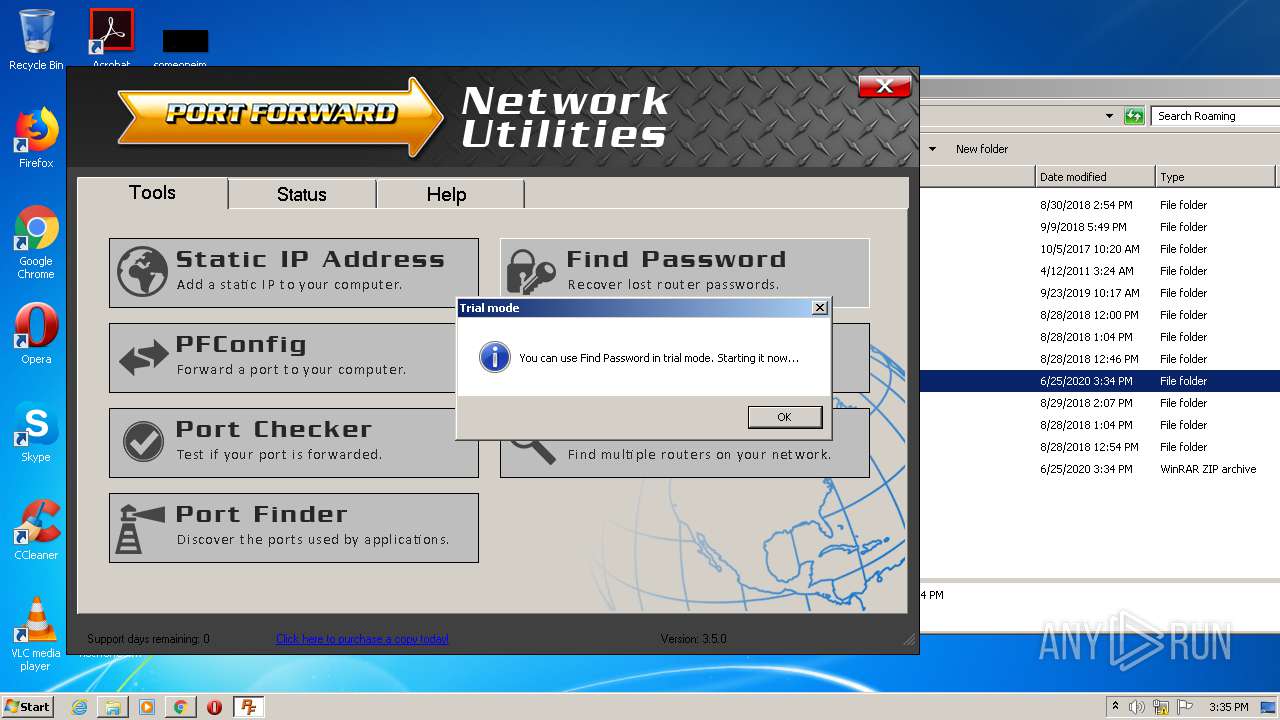1280x720 pixels.
Task: Click the Port Forward arrow logo
Action: point(281,116)
